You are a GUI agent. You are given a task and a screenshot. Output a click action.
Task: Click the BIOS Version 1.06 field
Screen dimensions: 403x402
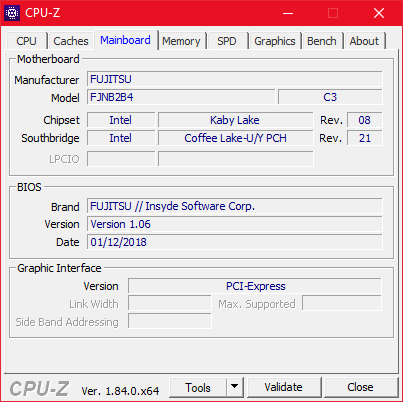point(235,224)
